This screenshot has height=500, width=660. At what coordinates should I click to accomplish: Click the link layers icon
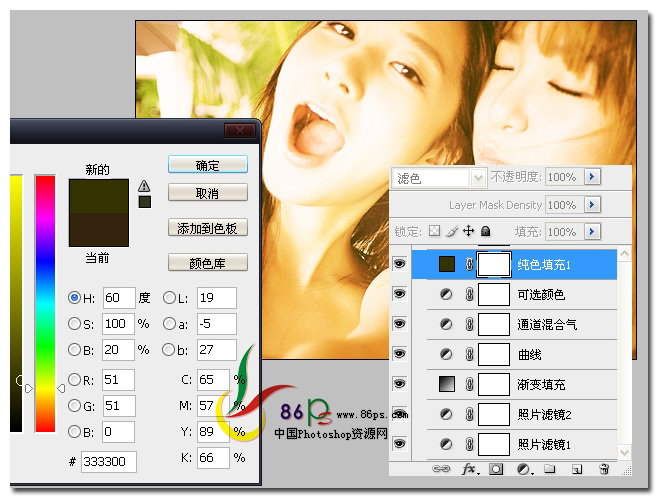(x=439, y=468)
